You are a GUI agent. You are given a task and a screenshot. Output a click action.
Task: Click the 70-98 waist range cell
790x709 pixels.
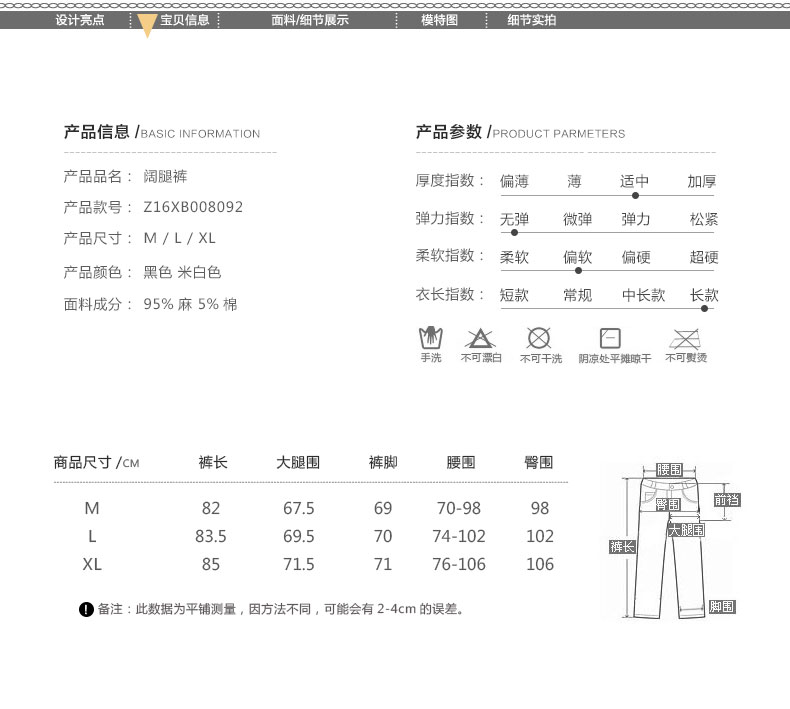coord(458,508)
